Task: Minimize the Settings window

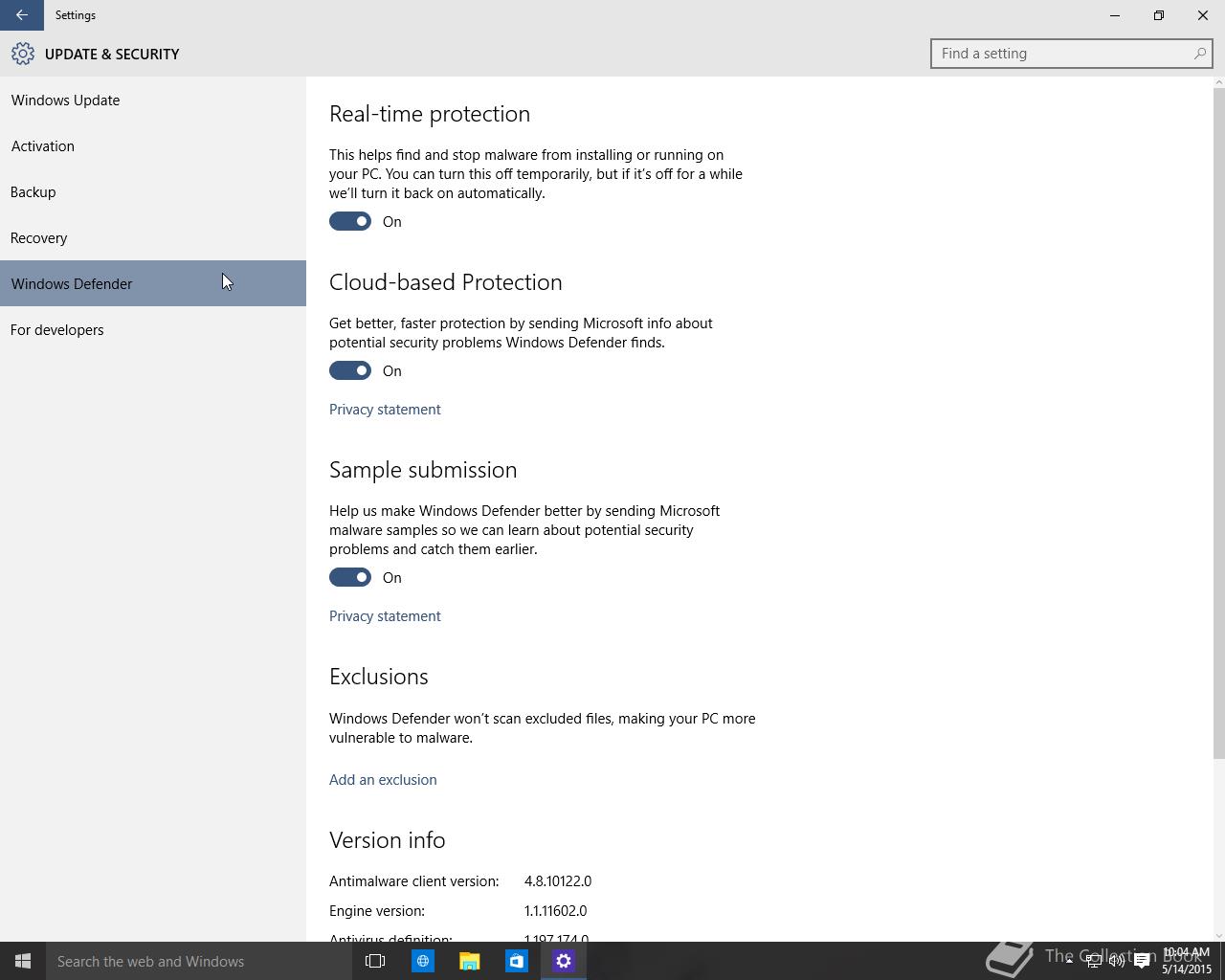Action: coord(1115,15)
